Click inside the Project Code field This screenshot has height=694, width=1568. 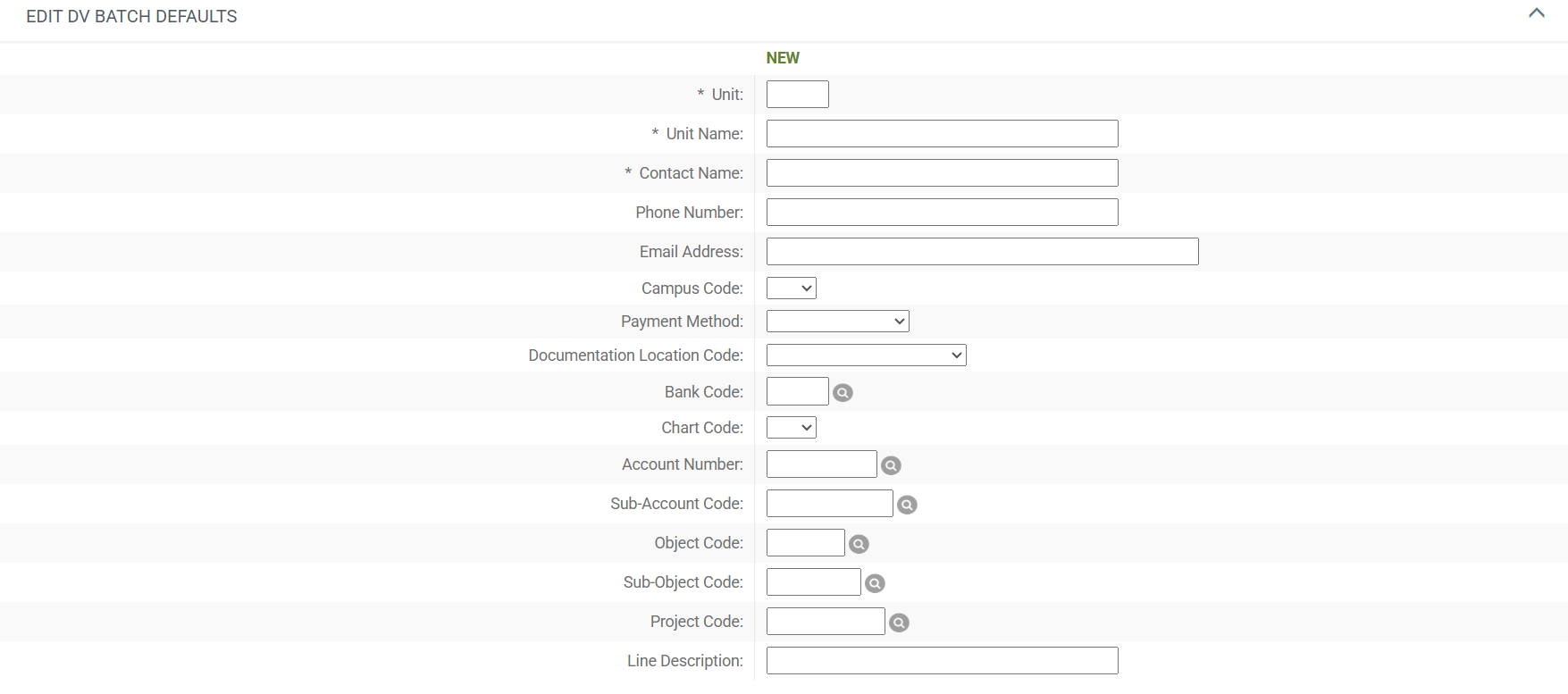(x=825, y=622)
